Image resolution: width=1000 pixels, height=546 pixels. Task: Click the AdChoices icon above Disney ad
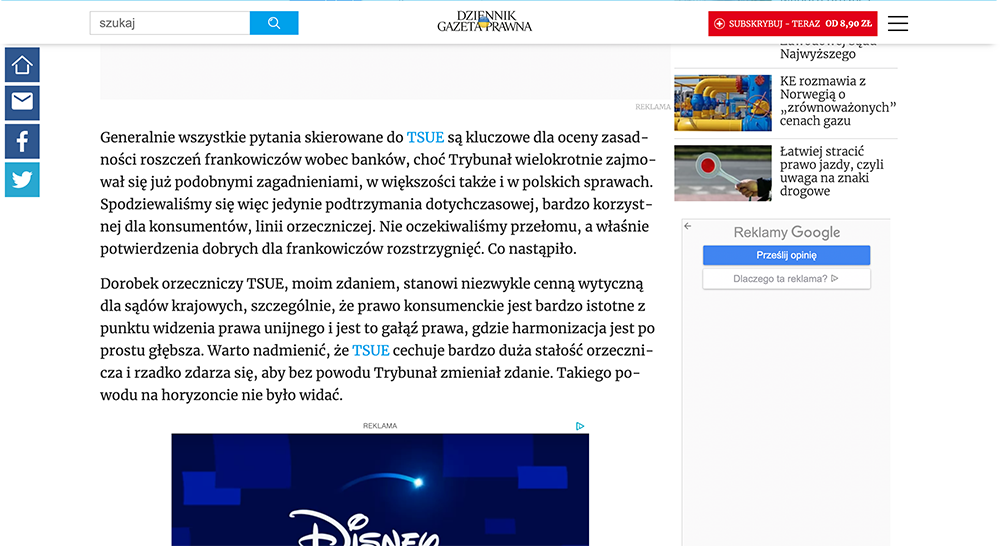[x=580, y=426]
